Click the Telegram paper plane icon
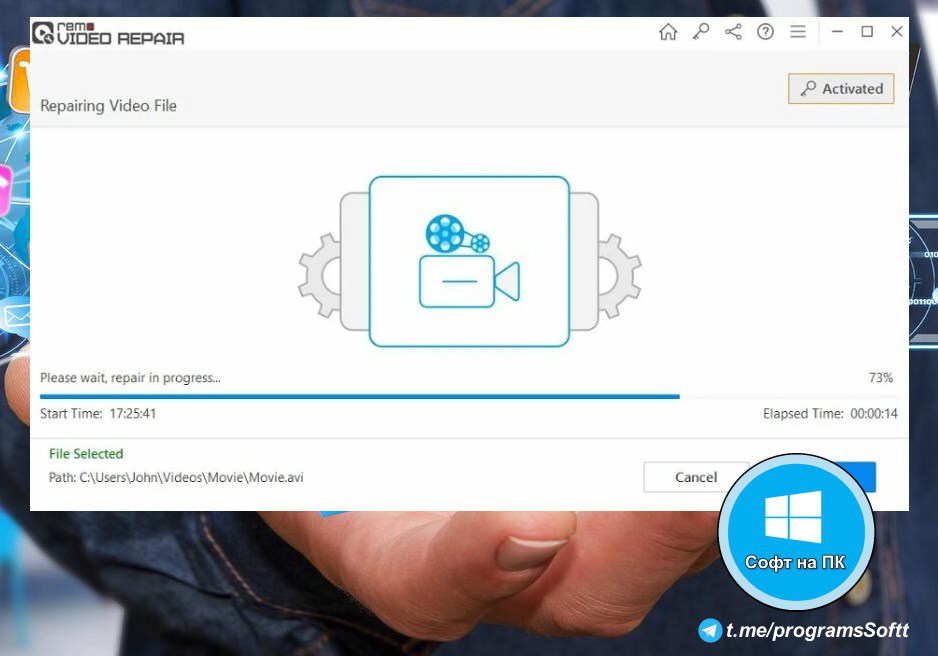Viewport: 938px width, 656px height. pyautogui.click(x=710, y=630)
